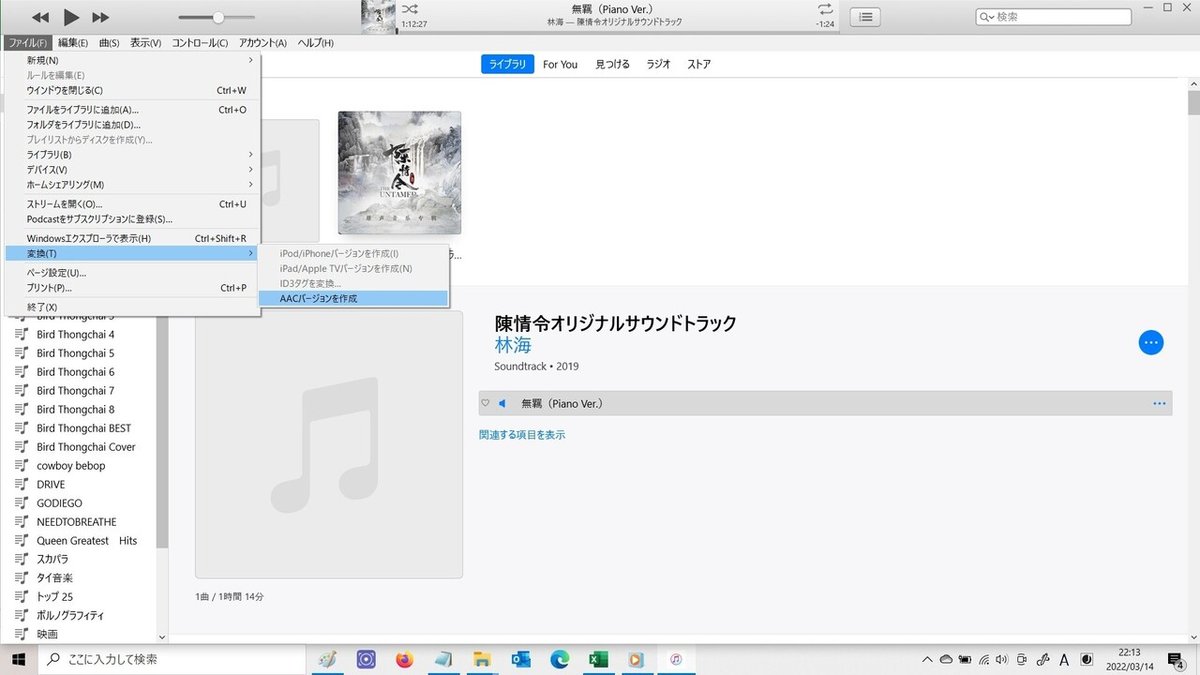Expand the 新規(N) submenu
This screenshot has width=1200, height=675.
[x=132, y=60]
